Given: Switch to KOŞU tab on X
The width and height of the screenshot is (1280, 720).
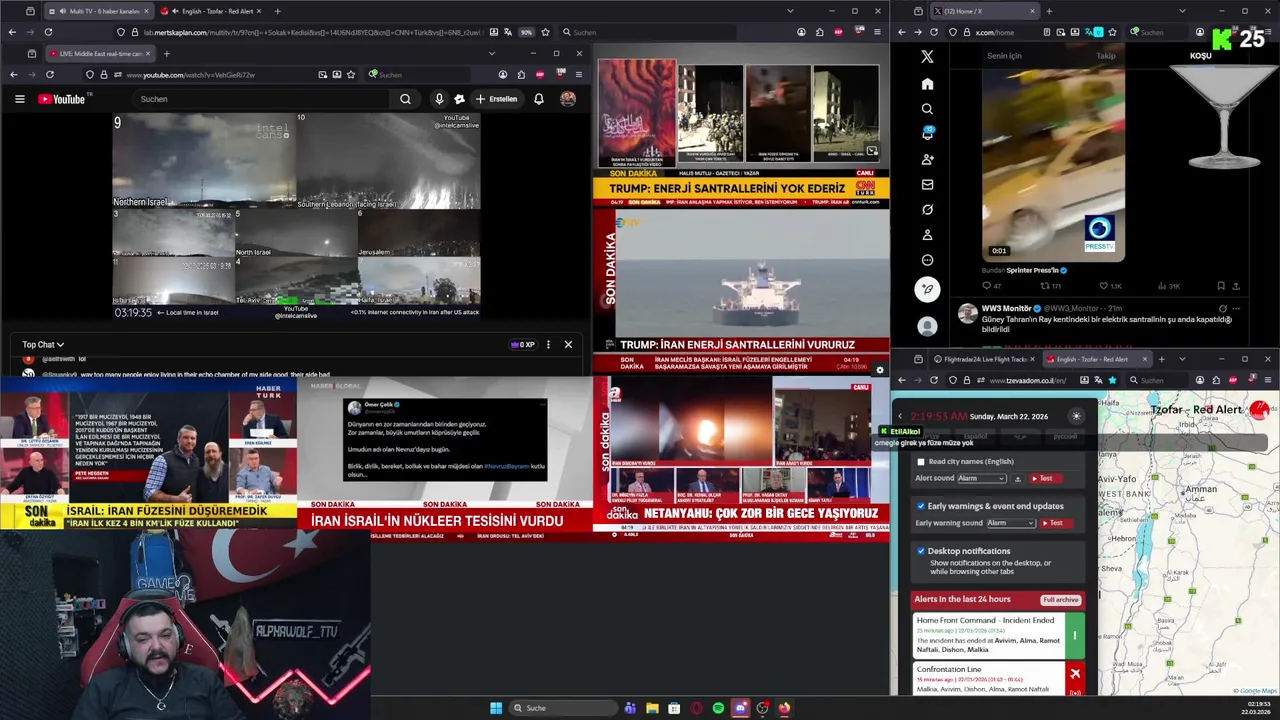Looking at the screenshot, I should coord(1200,56).
